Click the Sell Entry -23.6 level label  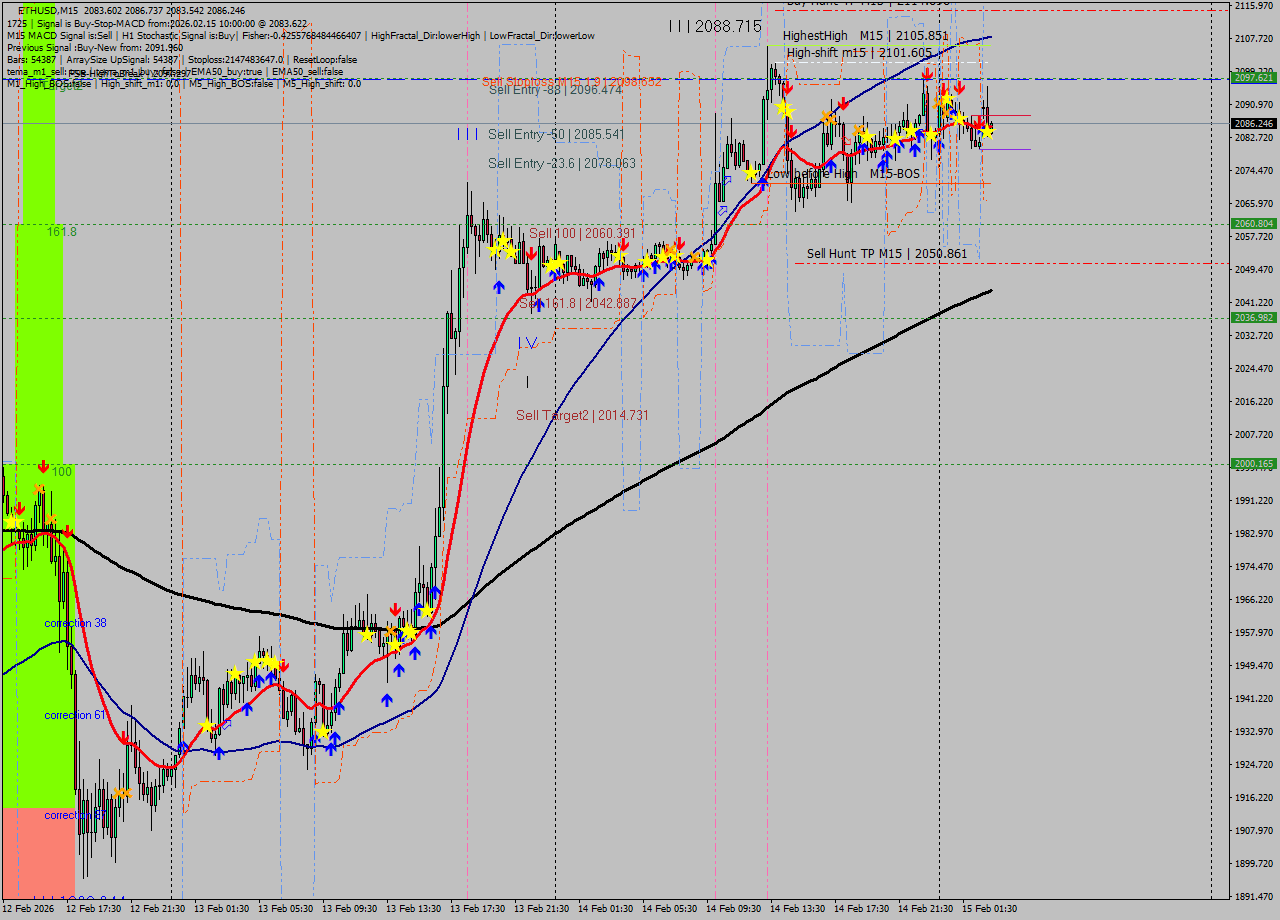561,163
